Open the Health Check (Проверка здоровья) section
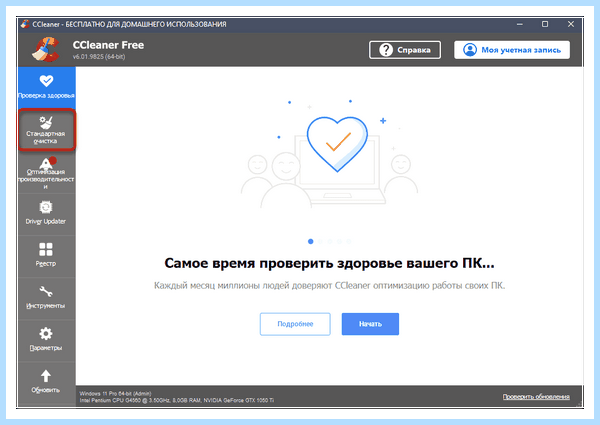The image size is (600, 425). 46,88
